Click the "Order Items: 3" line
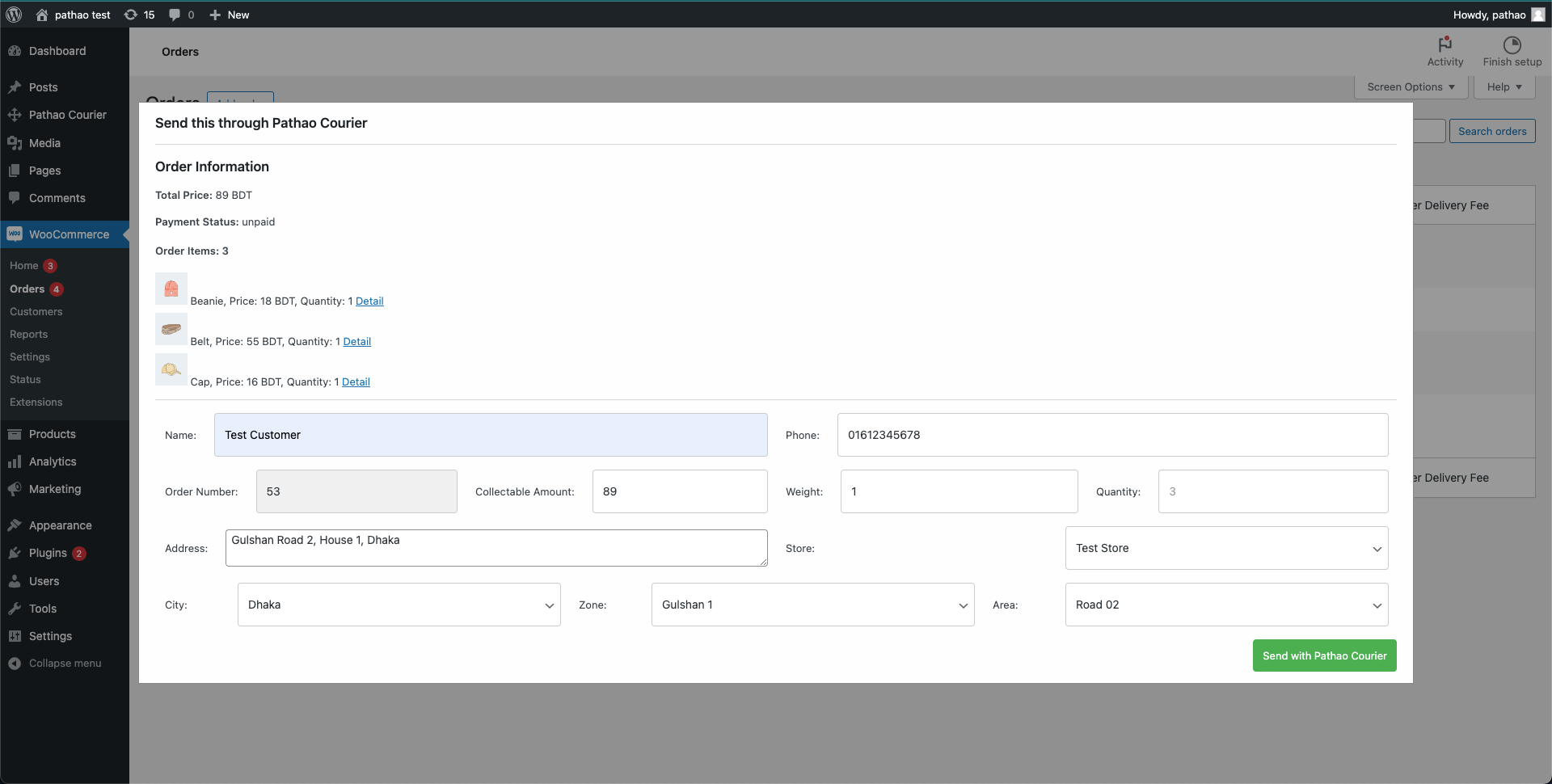This screenshot has height=784, width=1552. pos(192,251)
